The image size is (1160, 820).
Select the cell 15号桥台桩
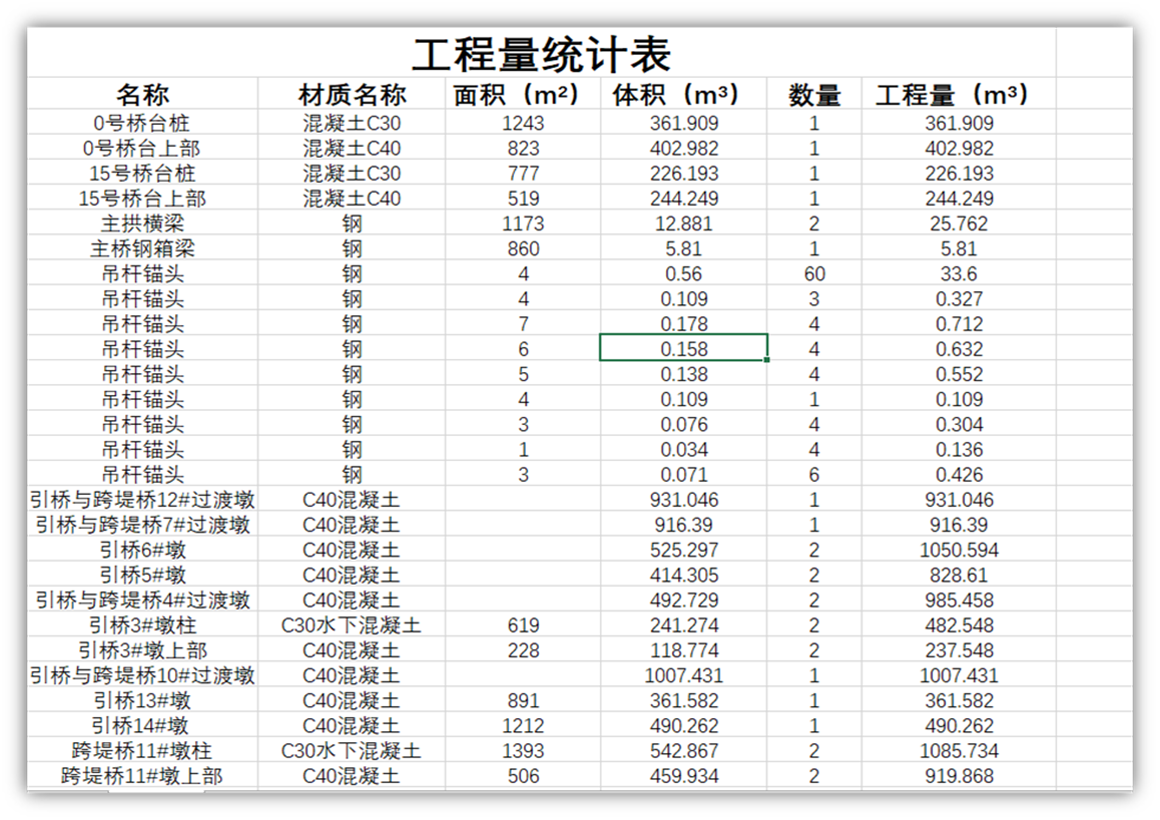143,173
